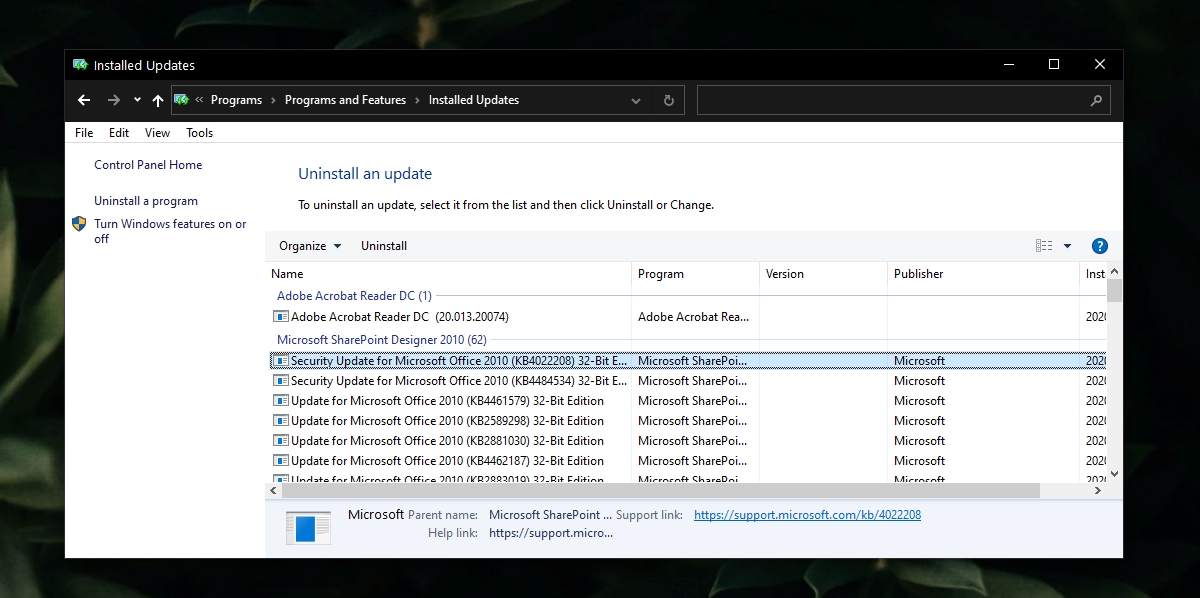Go back with the back arrow
The width and height of the screenshot is (1200, 598).
(84, 100)
